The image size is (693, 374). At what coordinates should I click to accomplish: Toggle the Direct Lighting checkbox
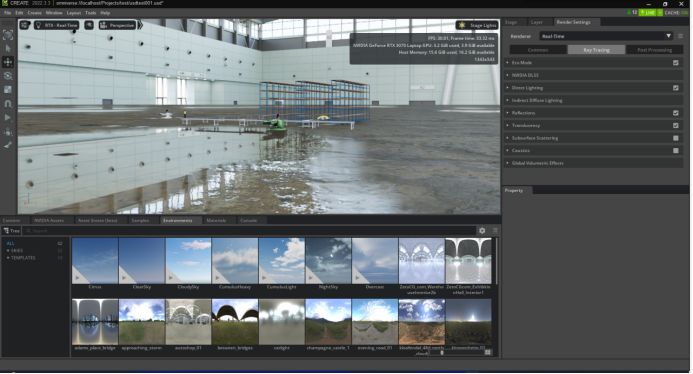(676, 88)
